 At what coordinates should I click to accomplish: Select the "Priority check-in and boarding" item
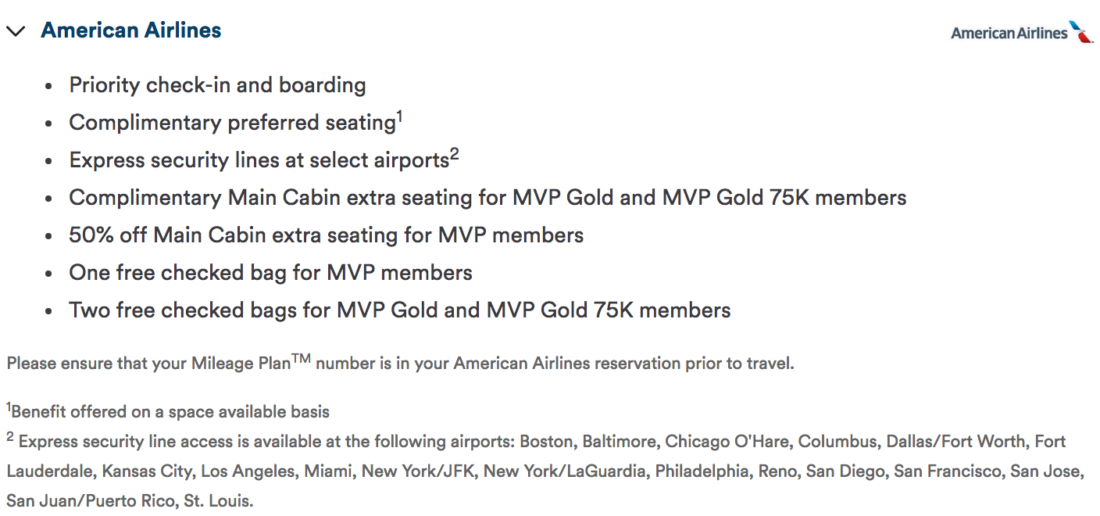coord(217,85)
